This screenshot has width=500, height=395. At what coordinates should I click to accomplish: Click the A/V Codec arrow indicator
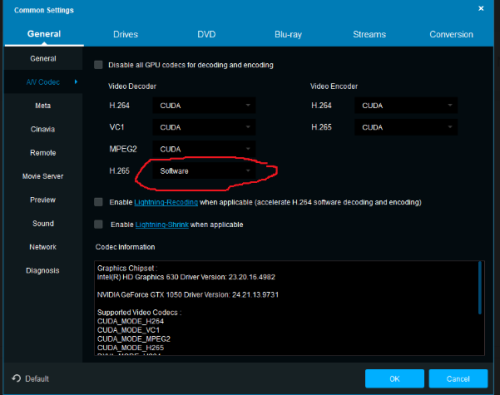[76, 82]
